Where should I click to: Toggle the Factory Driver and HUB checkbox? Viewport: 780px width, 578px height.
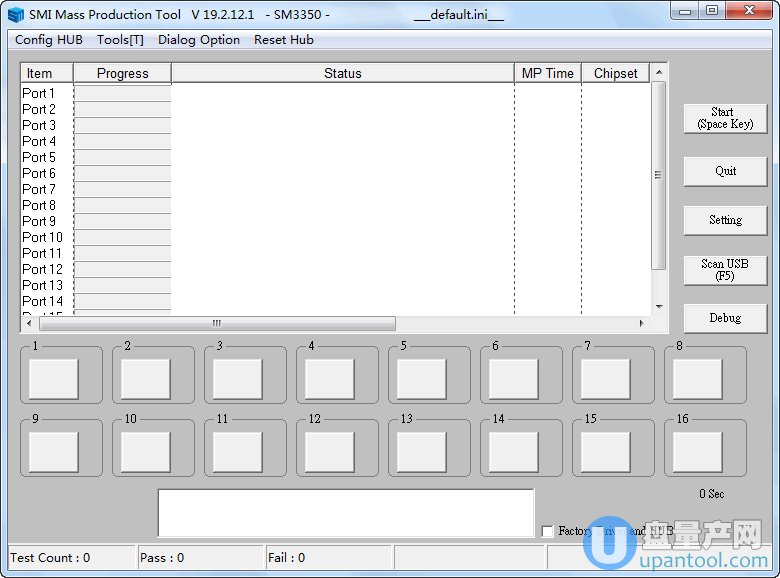click(547, 532)
